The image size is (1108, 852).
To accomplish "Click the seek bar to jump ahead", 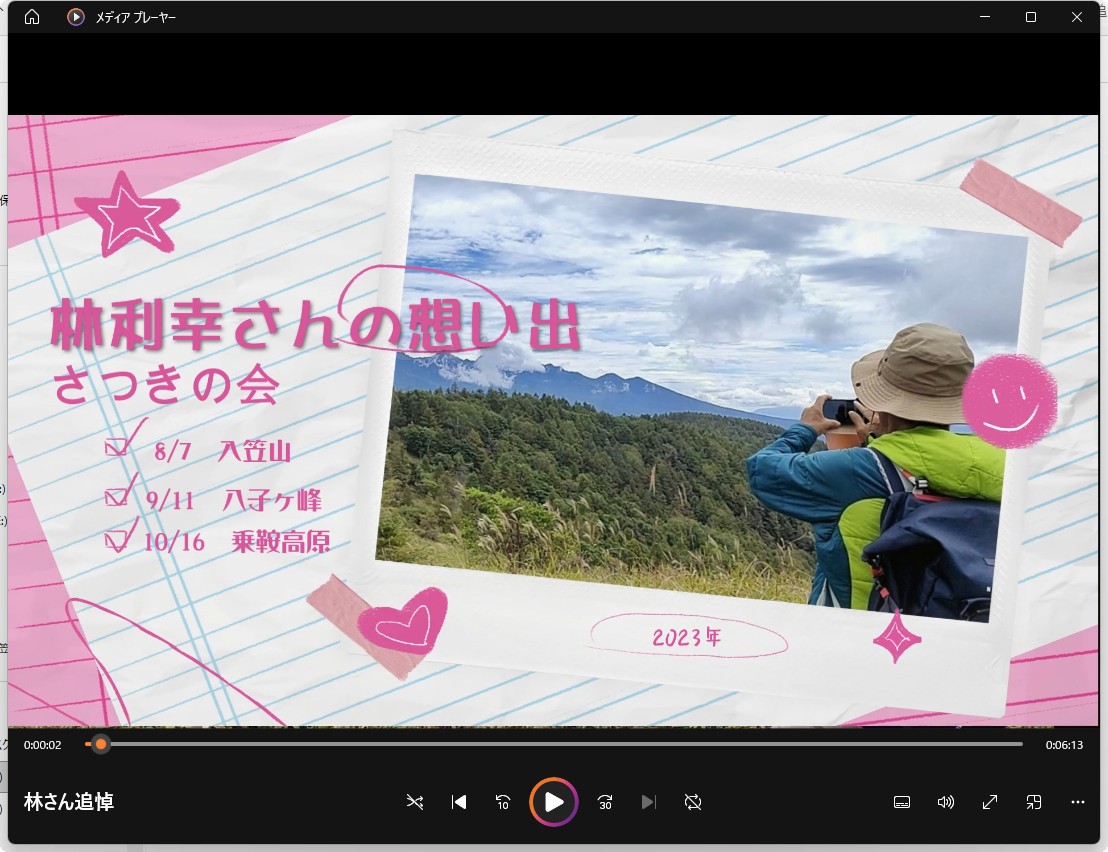I will [x=560, y=744].
